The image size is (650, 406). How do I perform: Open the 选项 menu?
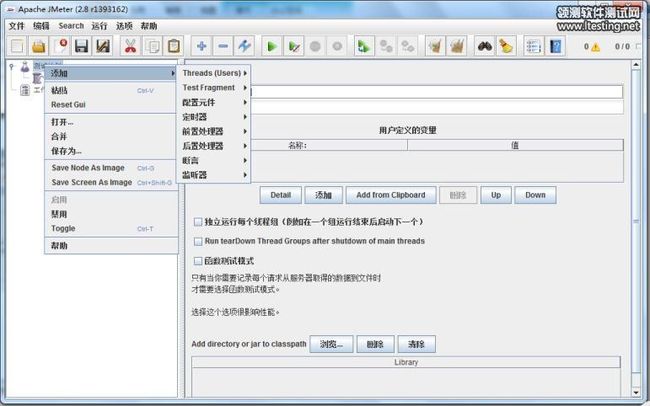pyautogui.click(x=124, y=26)
